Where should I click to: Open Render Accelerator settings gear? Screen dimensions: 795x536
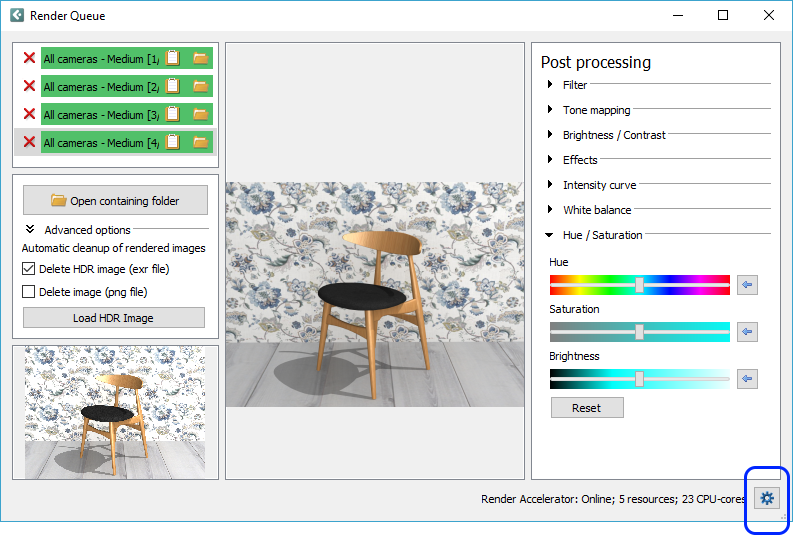point(767,498)
